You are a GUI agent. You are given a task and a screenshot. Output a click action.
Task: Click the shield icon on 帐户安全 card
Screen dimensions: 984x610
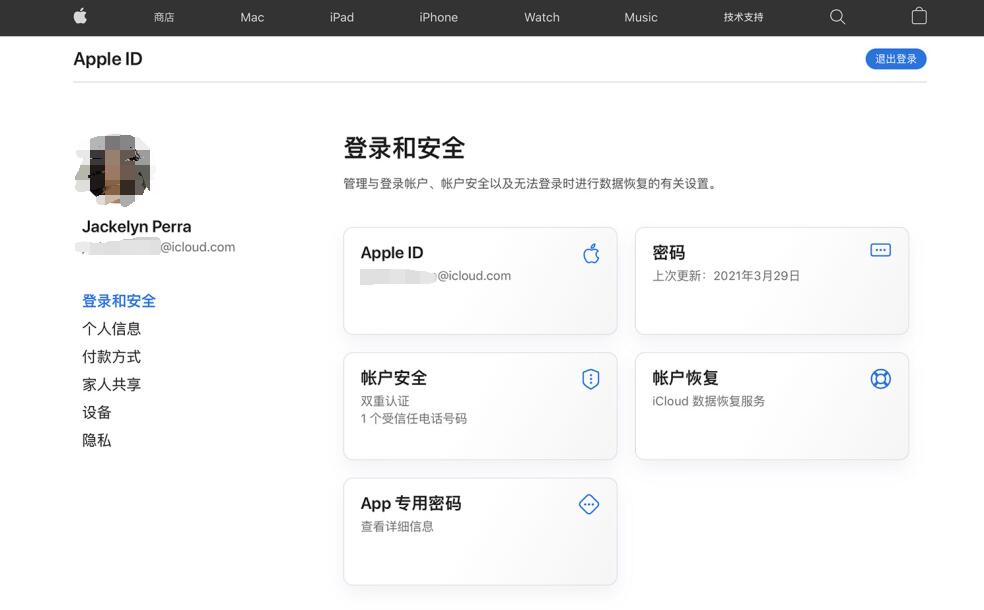(x=590, y=379)
